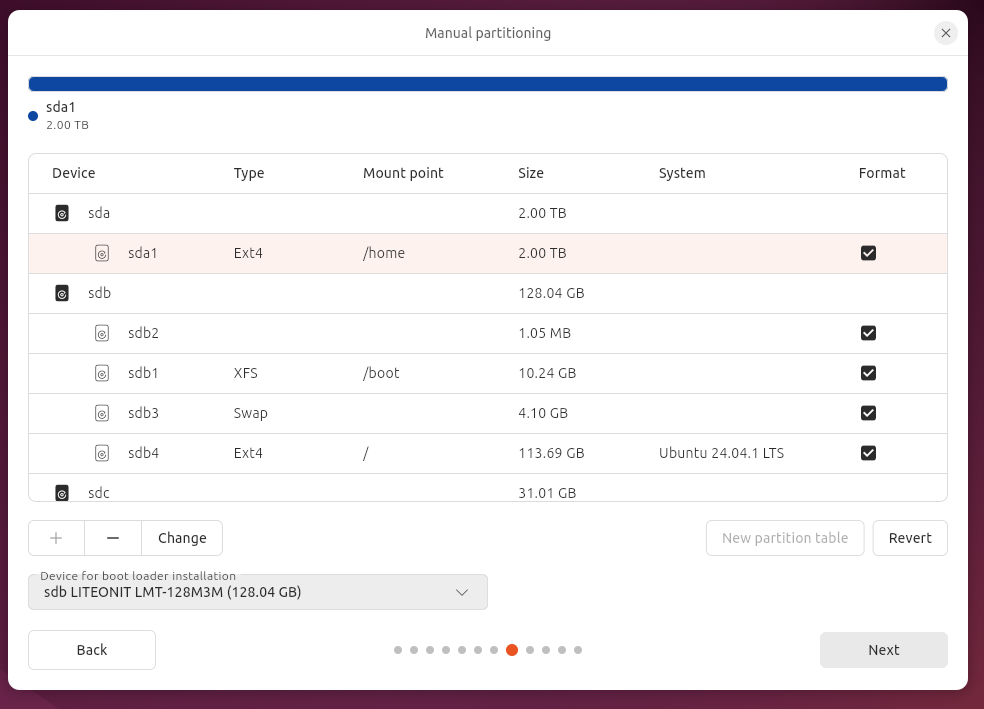Toggle Format checkbox for sdb1 XFS partition

868,373
